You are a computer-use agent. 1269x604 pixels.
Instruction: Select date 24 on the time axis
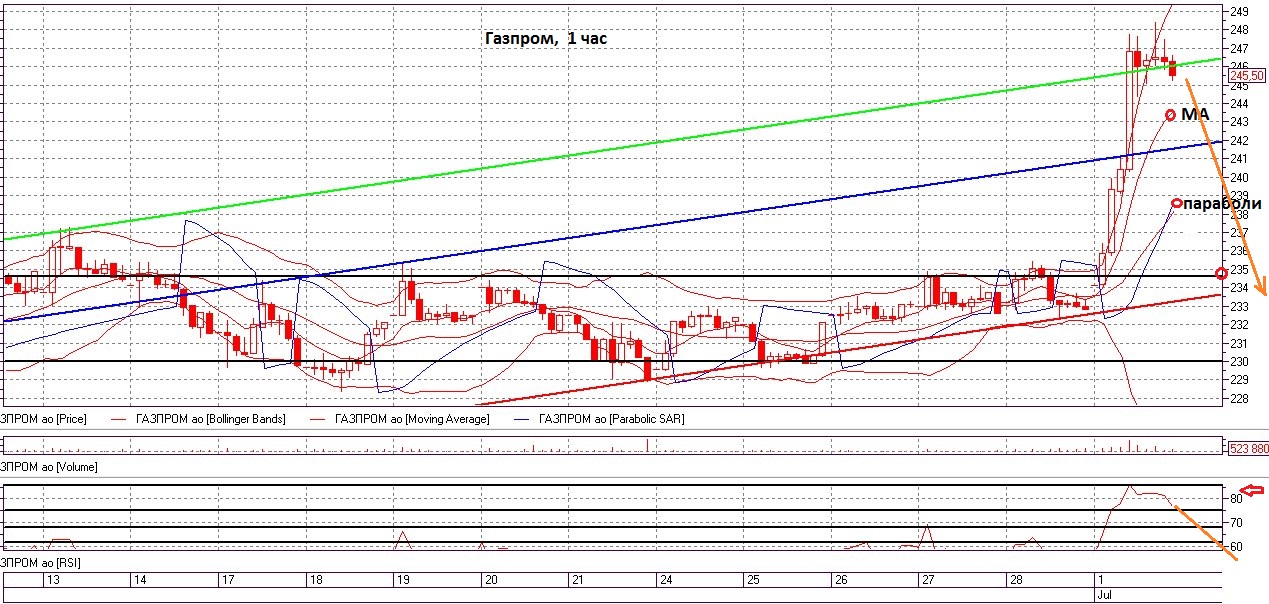click(664, 580)
